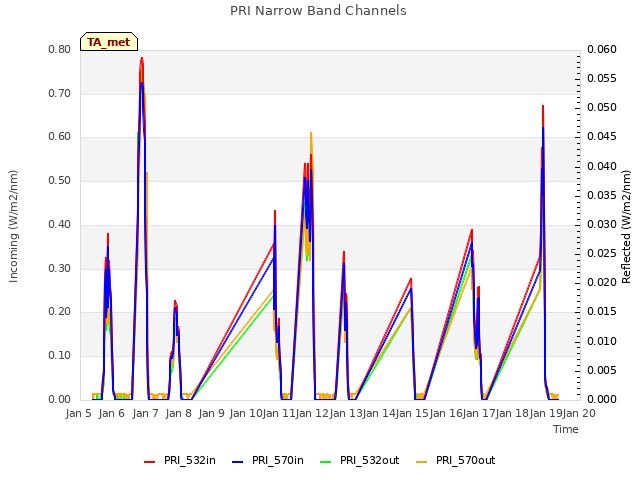Select the PRI_570in legend entry
The height and width of the screenshot is (480, 640).
(268, 461)
